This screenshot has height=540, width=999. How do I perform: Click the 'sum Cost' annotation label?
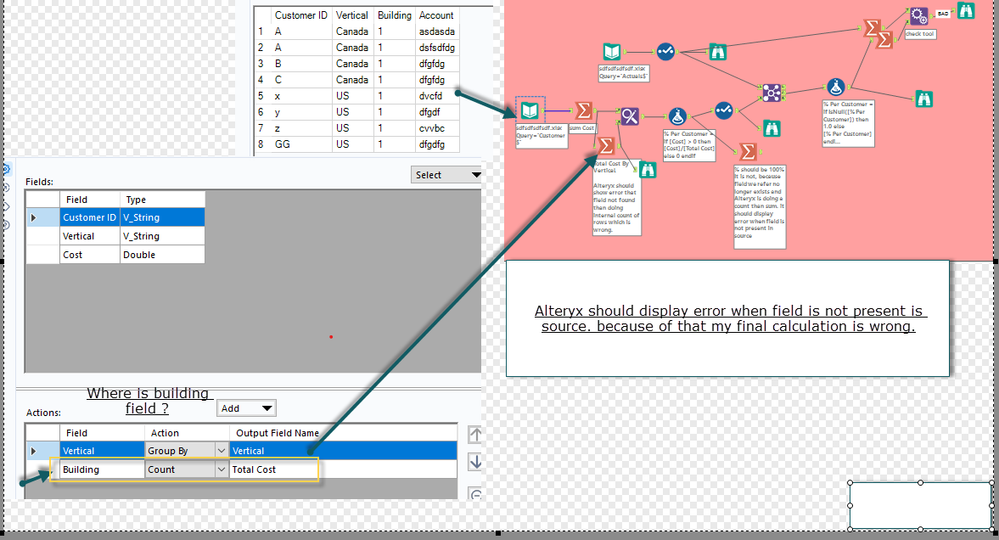click(582, 128)
